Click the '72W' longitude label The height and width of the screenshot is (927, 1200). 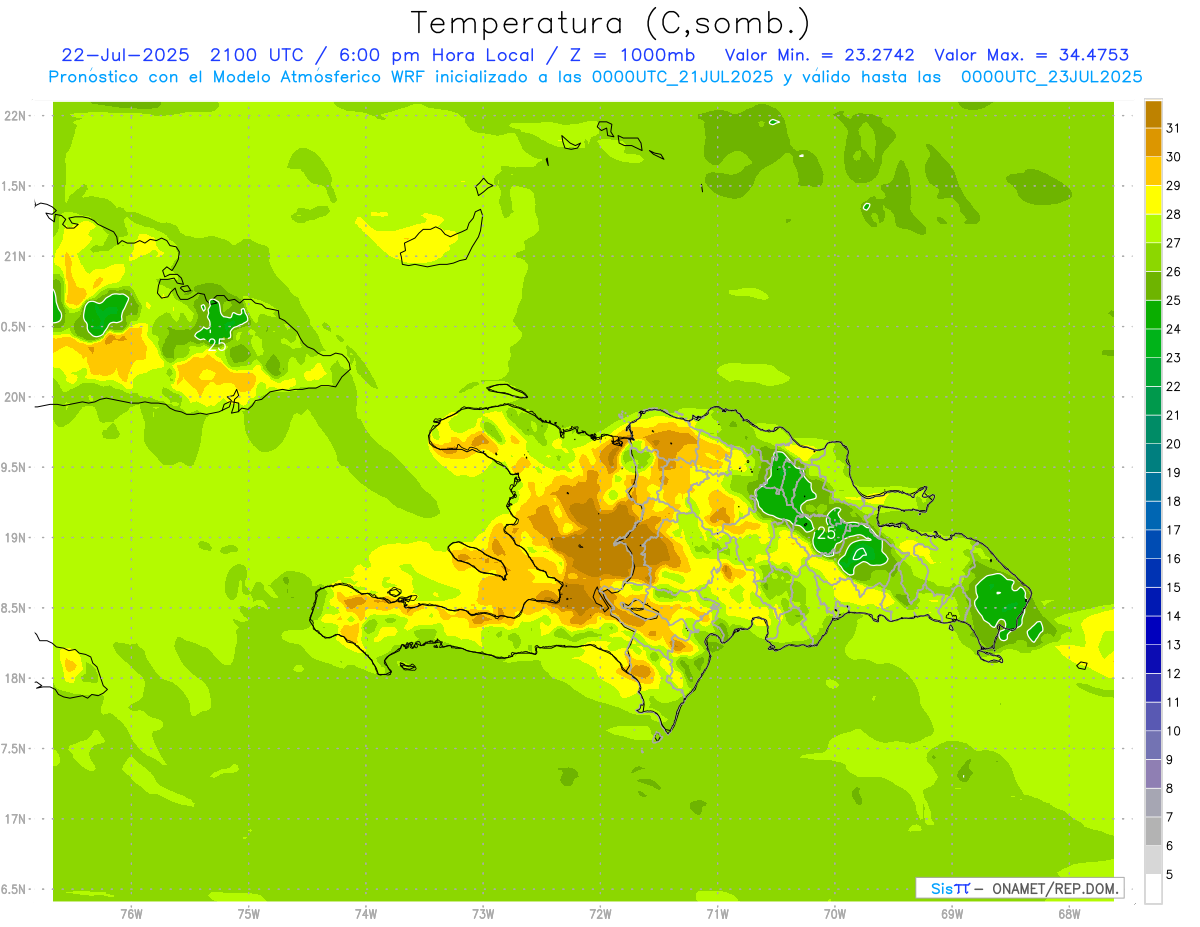point(600,914)
